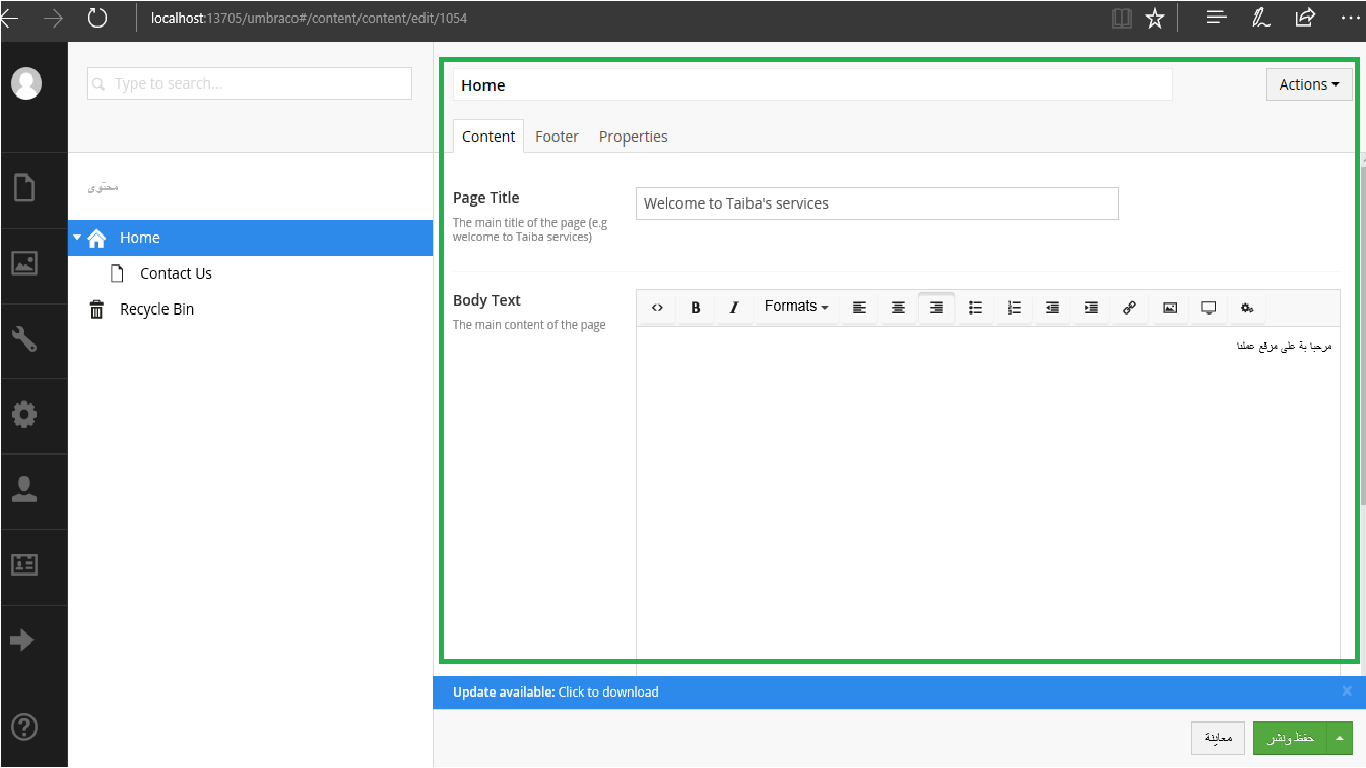Open the Properties tab
The height and width of the screenshot is (768, 1366).
pyautogui.click(x=633, y=136)
